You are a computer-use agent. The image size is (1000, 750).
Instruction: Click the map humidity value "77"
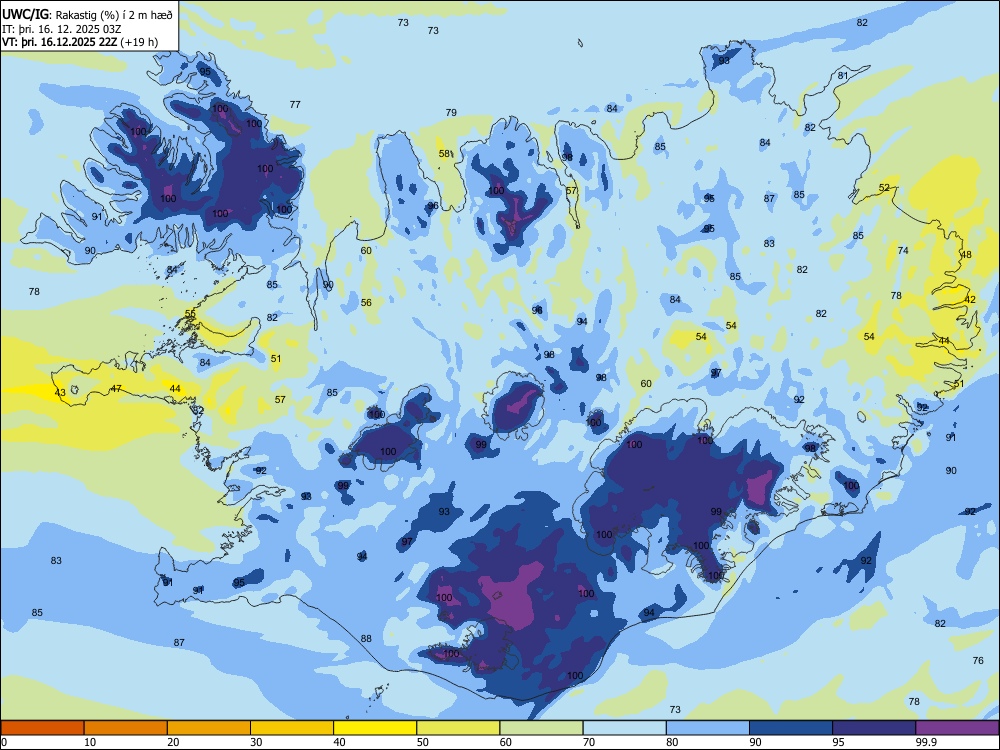pyautogui.click(x=295, y=105)
